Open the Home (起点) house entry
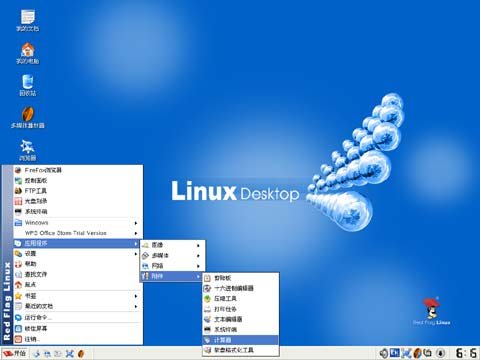This screenshot has width=480, height=360. click(x=78, y=284)
